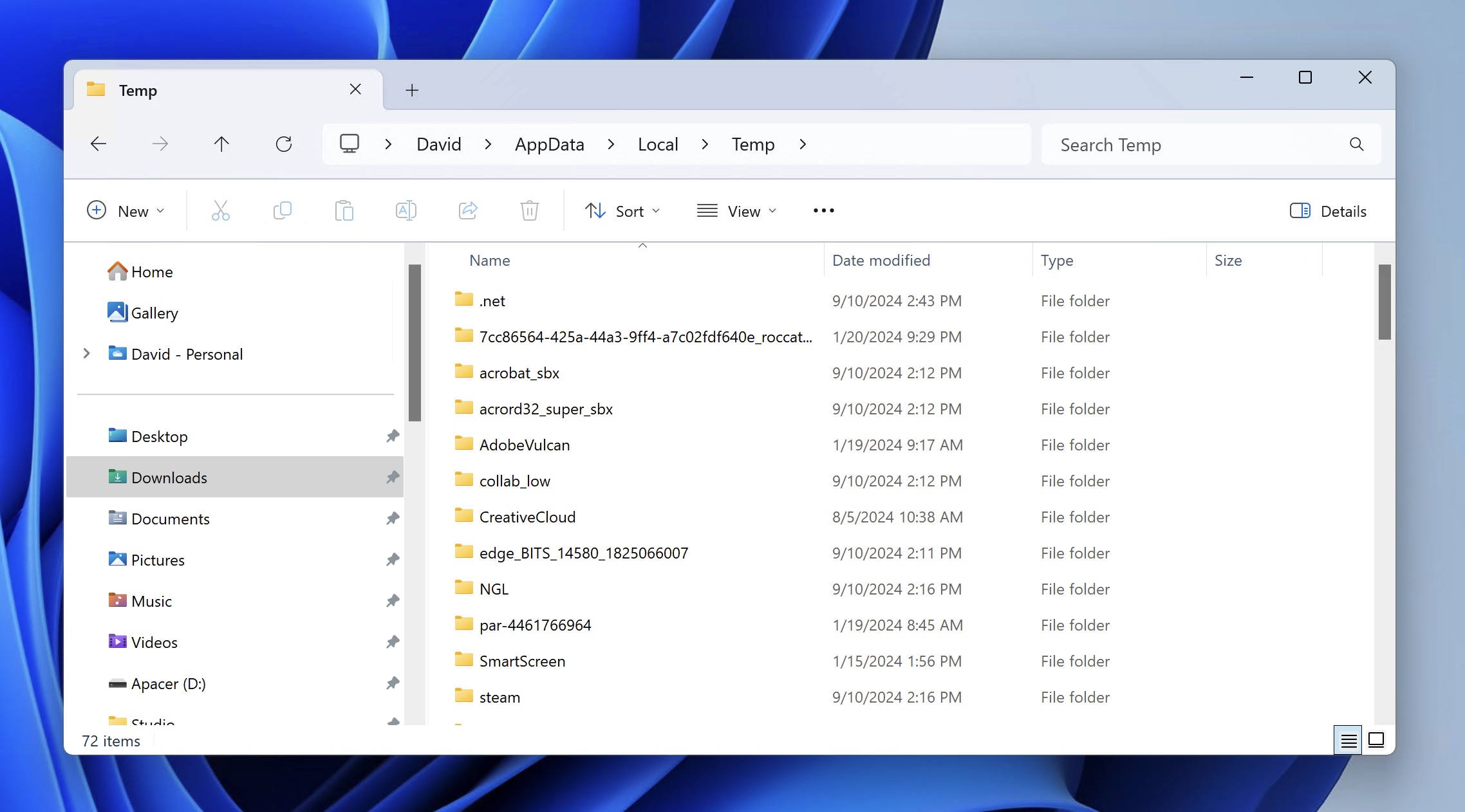1465x812 pixels.
Task: Unpin Desktop using its pin icon
Action: [x=393, y=436]
